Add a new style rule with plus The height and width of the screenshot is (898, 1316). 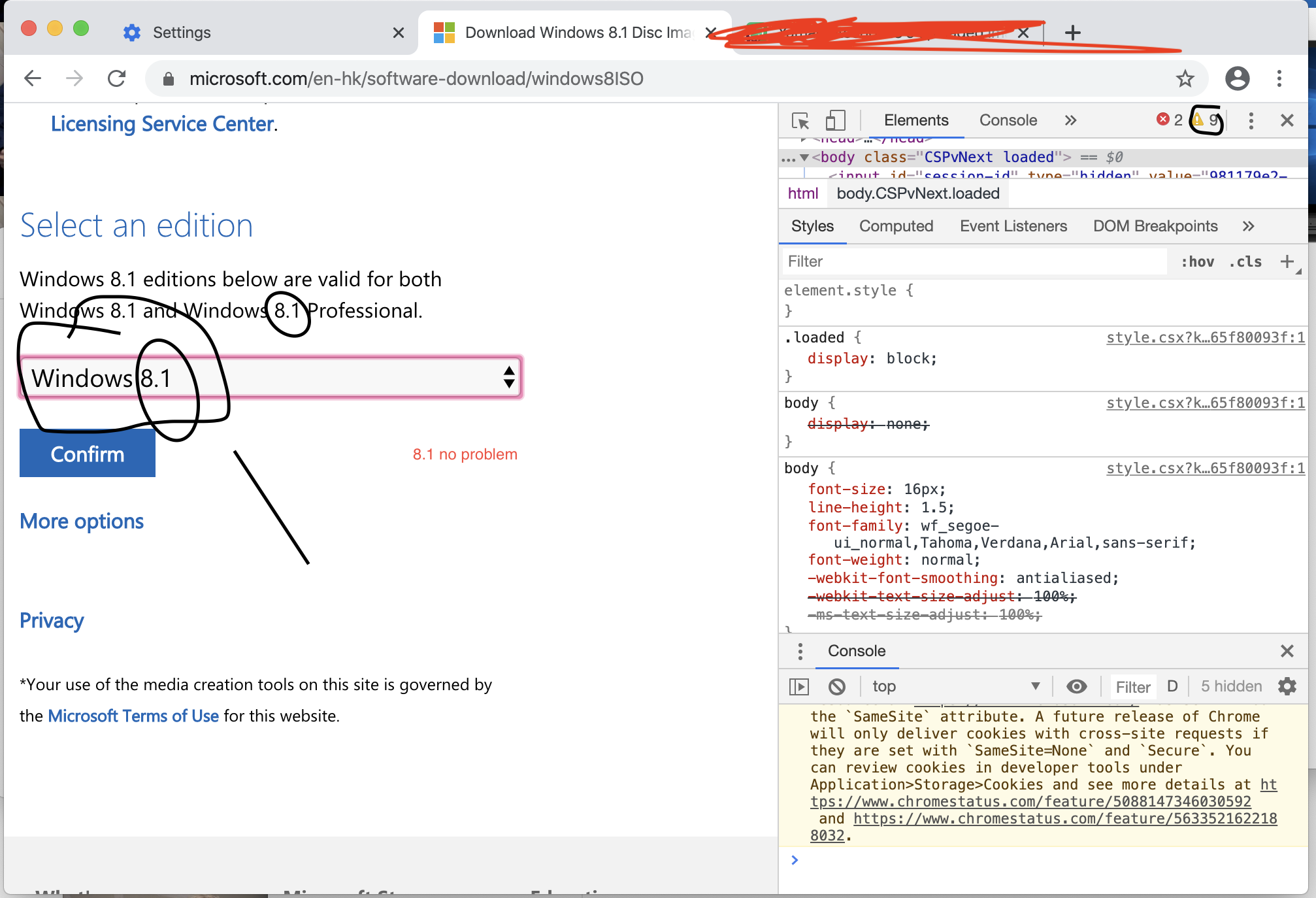pyautogui.click(x=1287, y=261)
